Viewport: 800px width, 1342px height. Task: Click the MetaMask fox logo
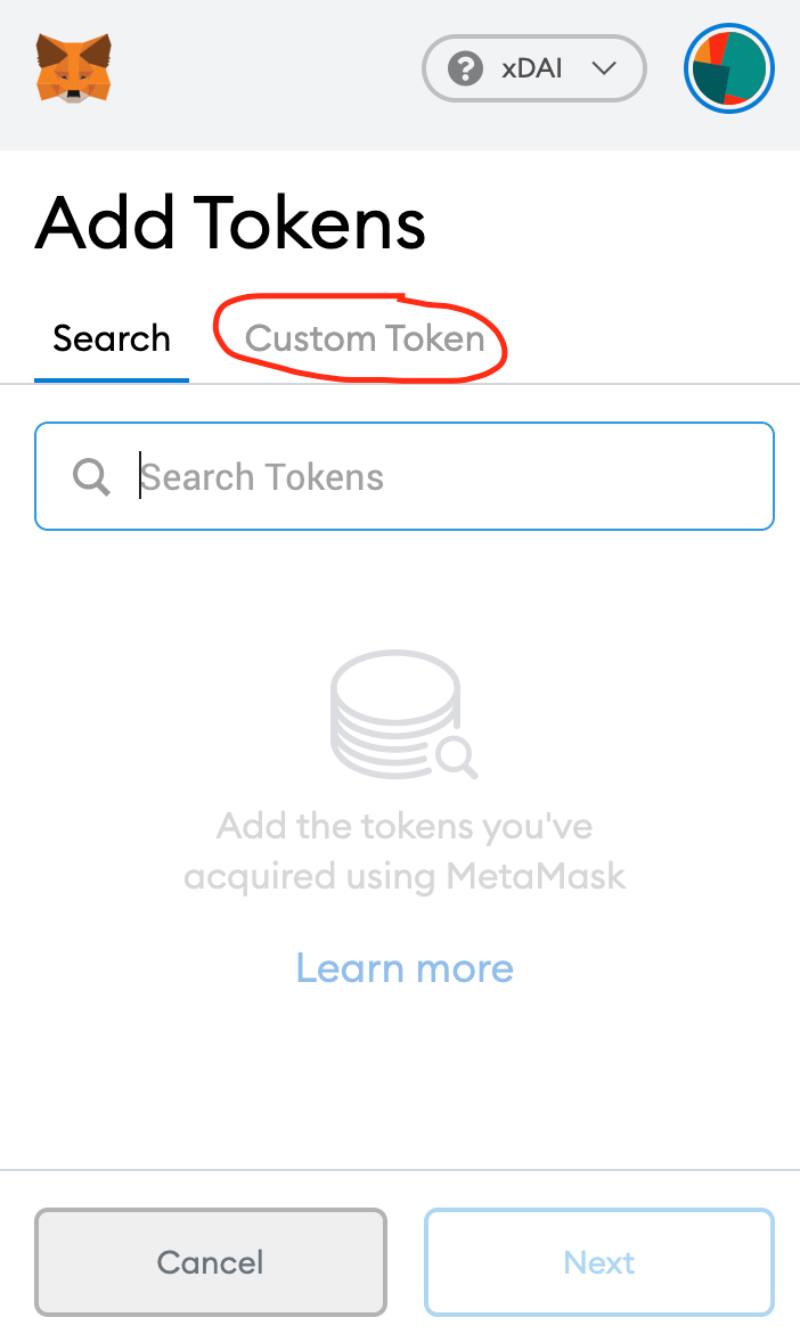click(x=73, y=68)
